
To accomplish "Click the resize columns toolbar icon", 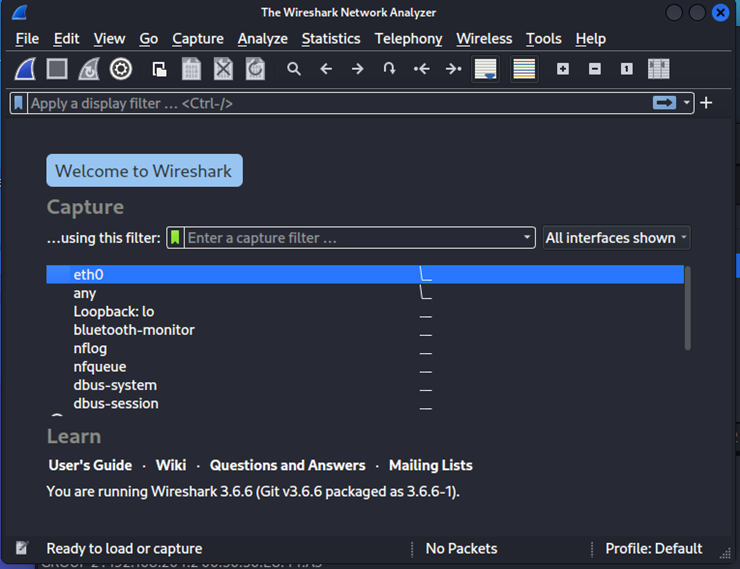I will point(658,69).
